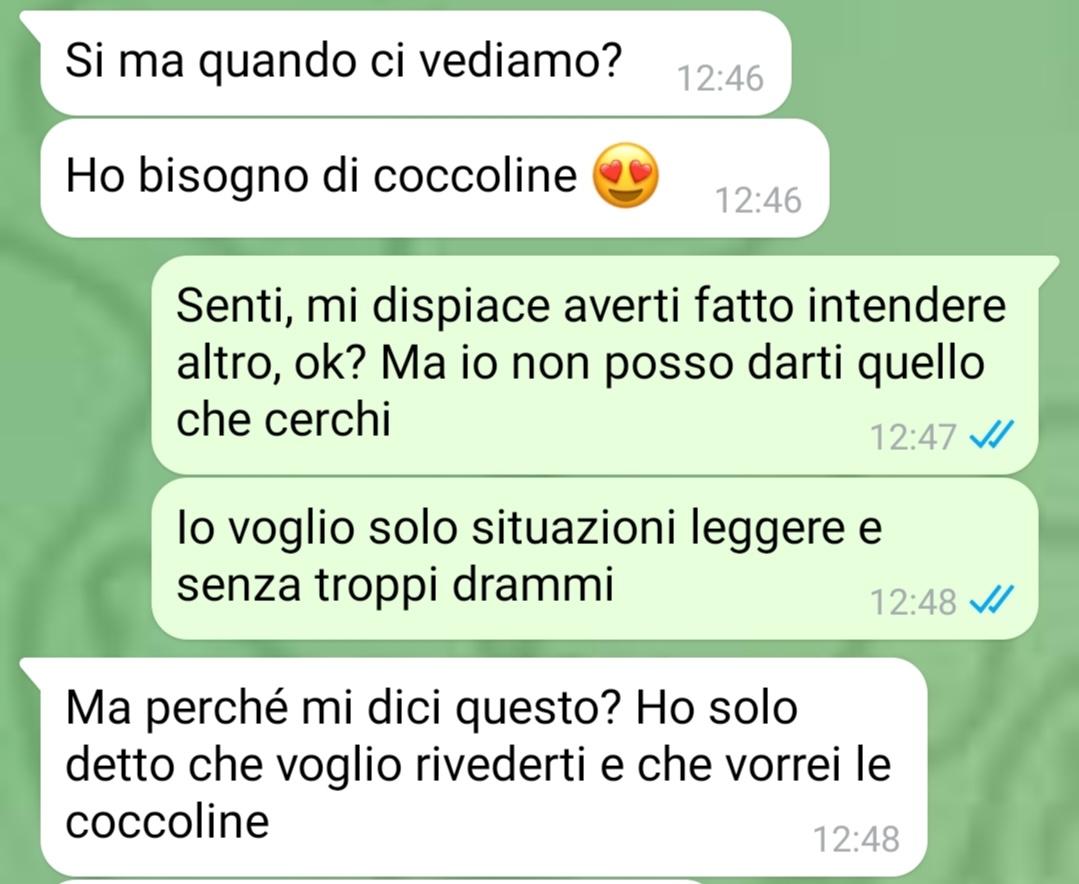Select the "Si ma quando ci vediamo?" message
The height and width of the screenshot is (884, 1079).
(416, 63)
